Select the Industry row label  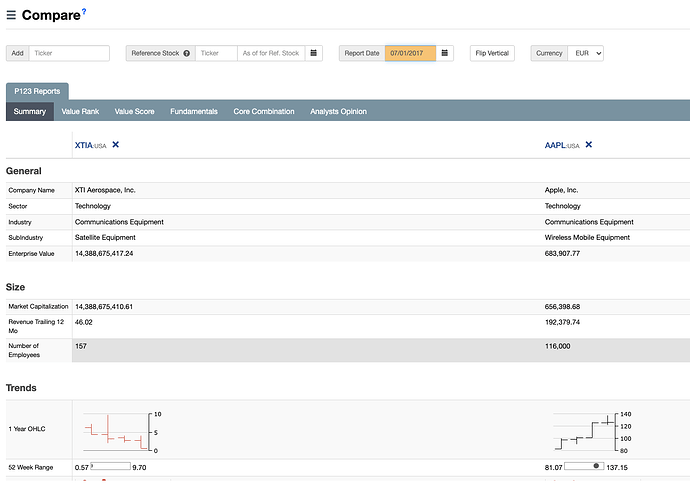pyautogui.click(x=20, y=222)
